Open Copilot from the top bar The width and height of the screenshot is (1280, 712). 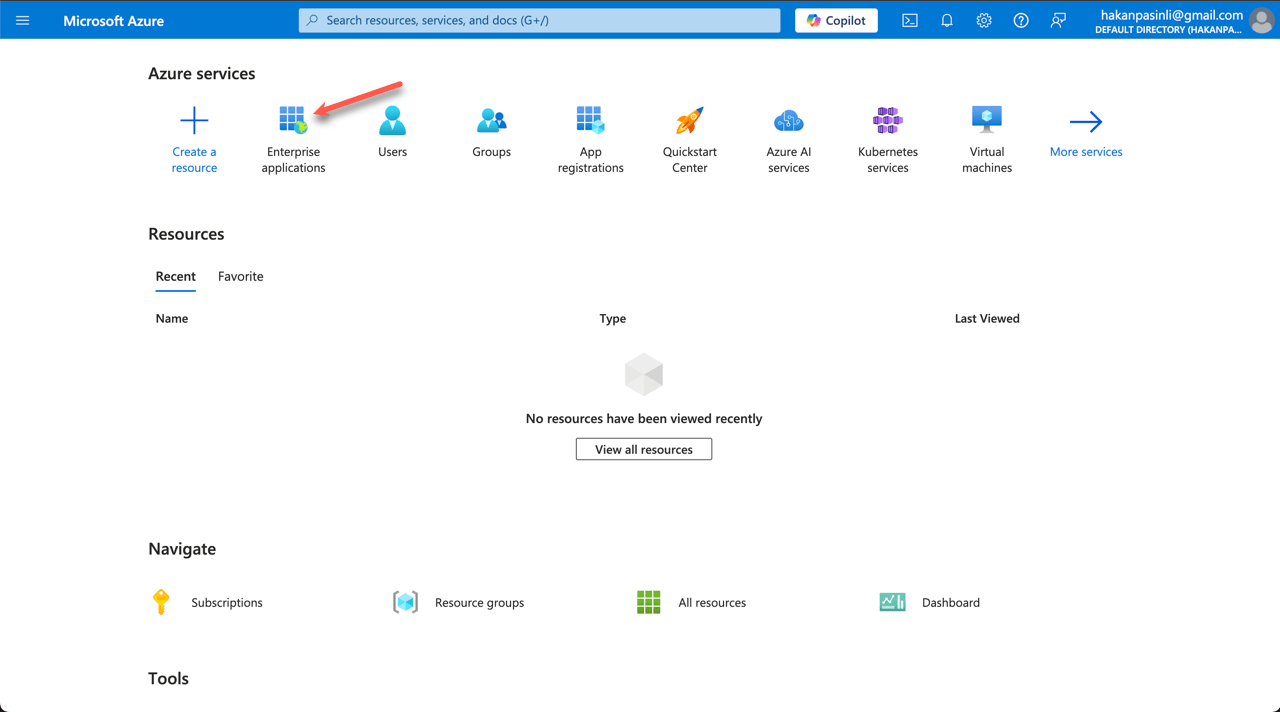tap(836, 20)
